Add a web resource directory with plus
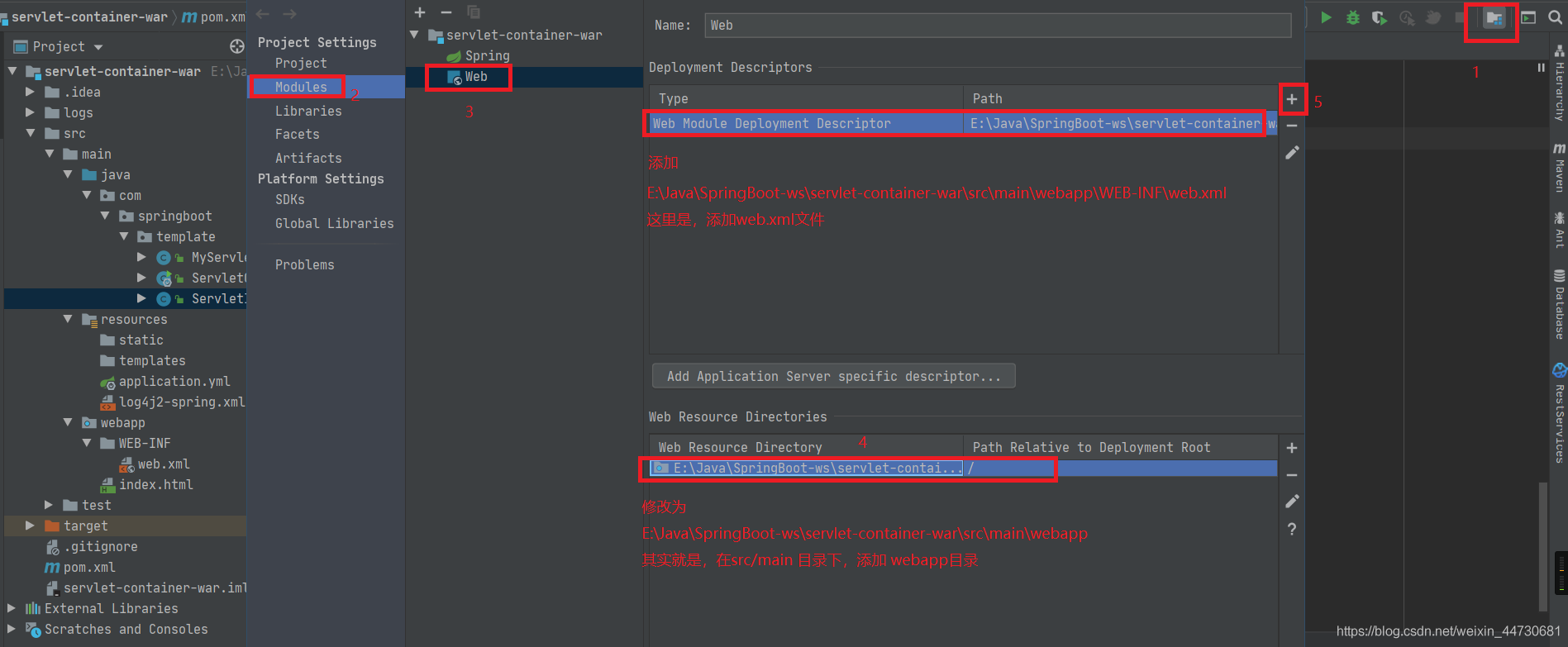This screenshot has height=647, width=1568. pyautogui.click(x=1292, y=448)
